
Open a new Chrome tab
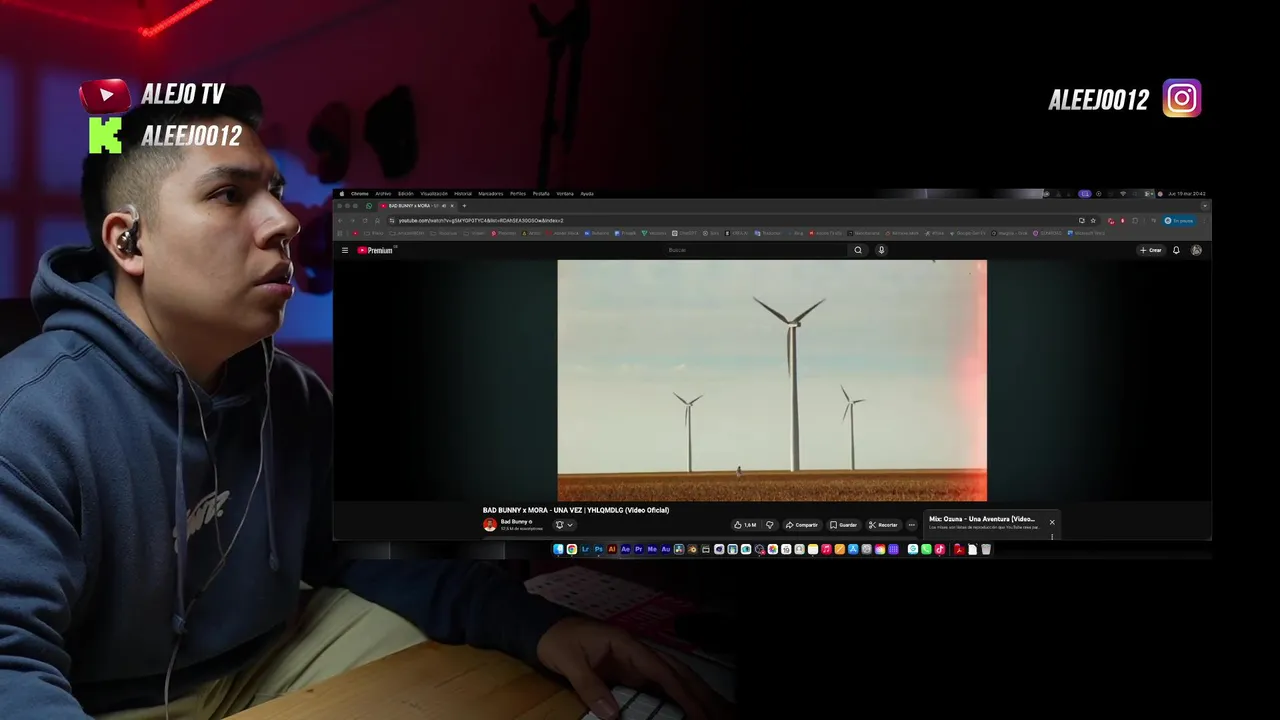click(464, 206)
